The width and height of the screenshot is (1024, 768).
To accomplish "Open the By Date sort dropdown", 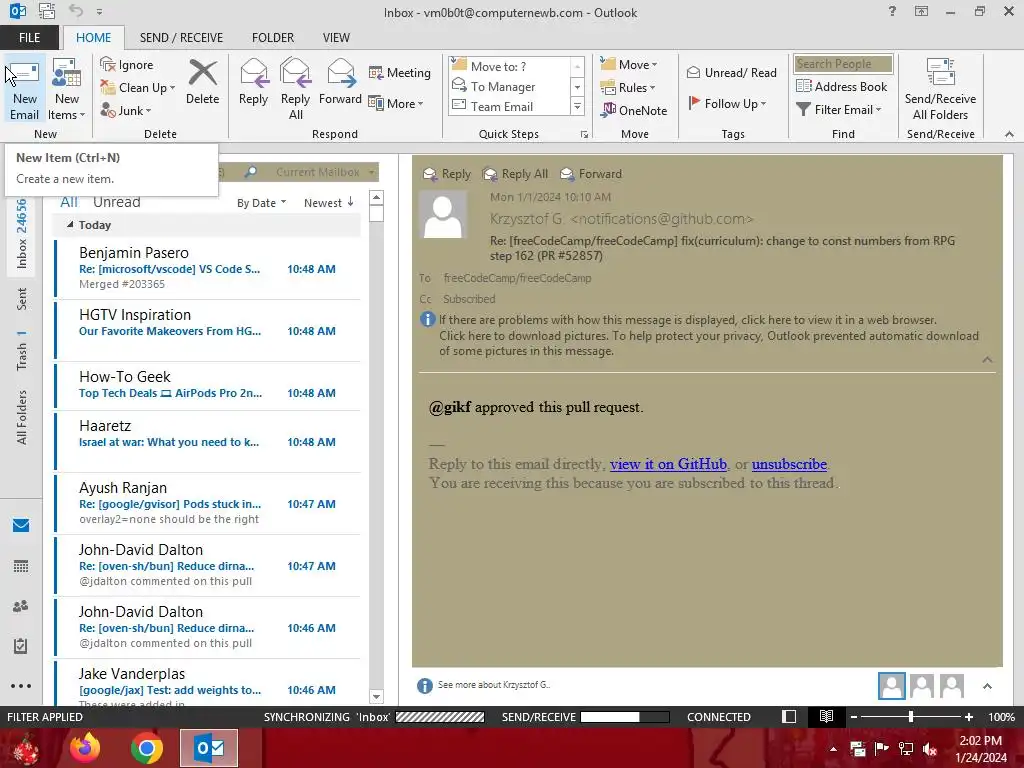I will (x=261, y=203).
